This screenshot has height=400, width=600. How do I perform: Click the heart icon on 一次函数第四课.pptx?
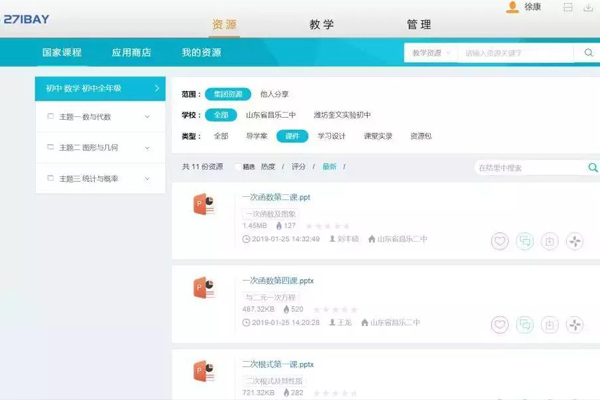click(499, 324)
